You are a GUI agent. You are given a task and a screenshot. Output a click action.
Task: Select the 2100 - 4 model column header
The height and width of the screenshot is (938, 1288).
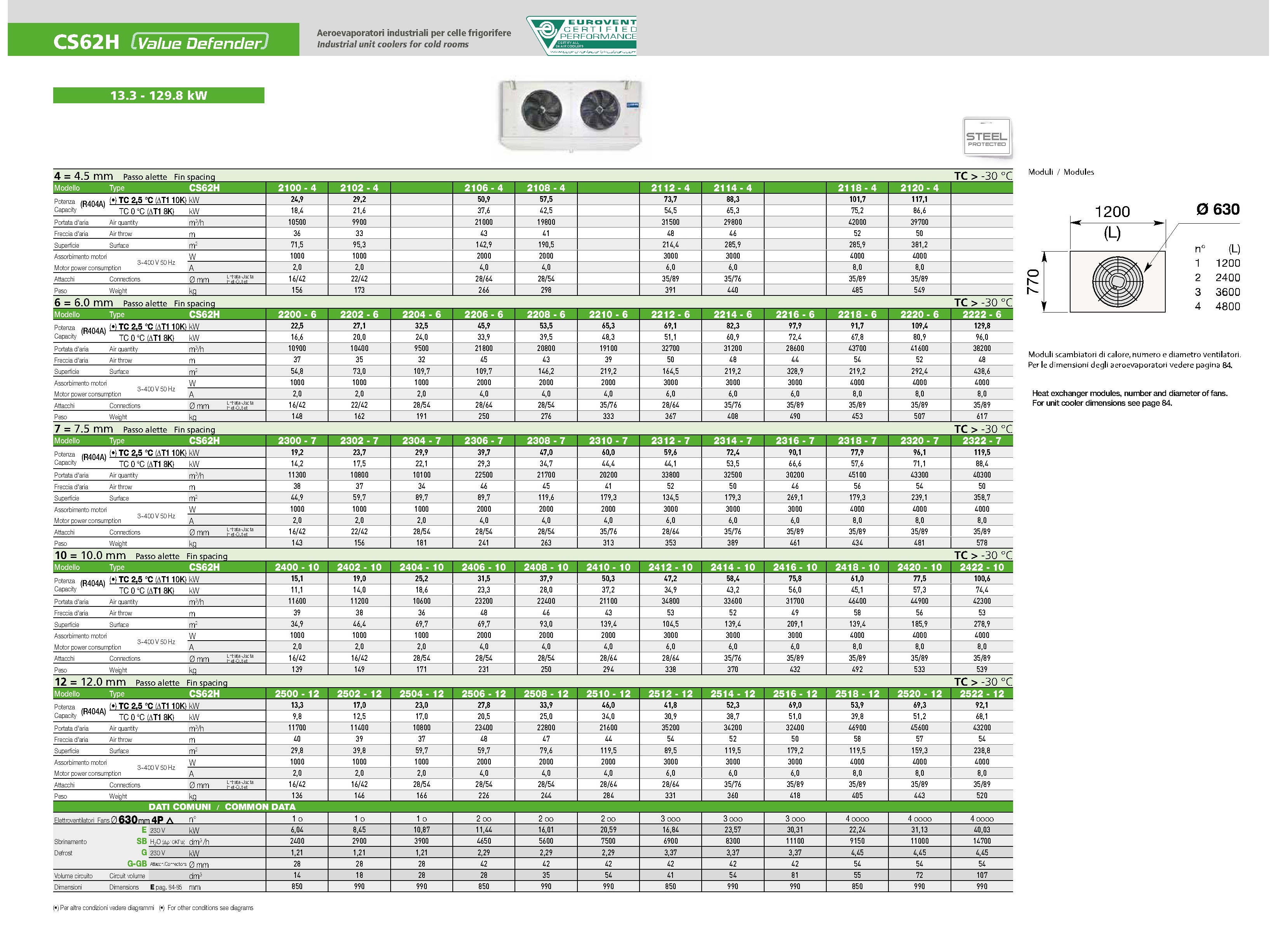[296, 188]
